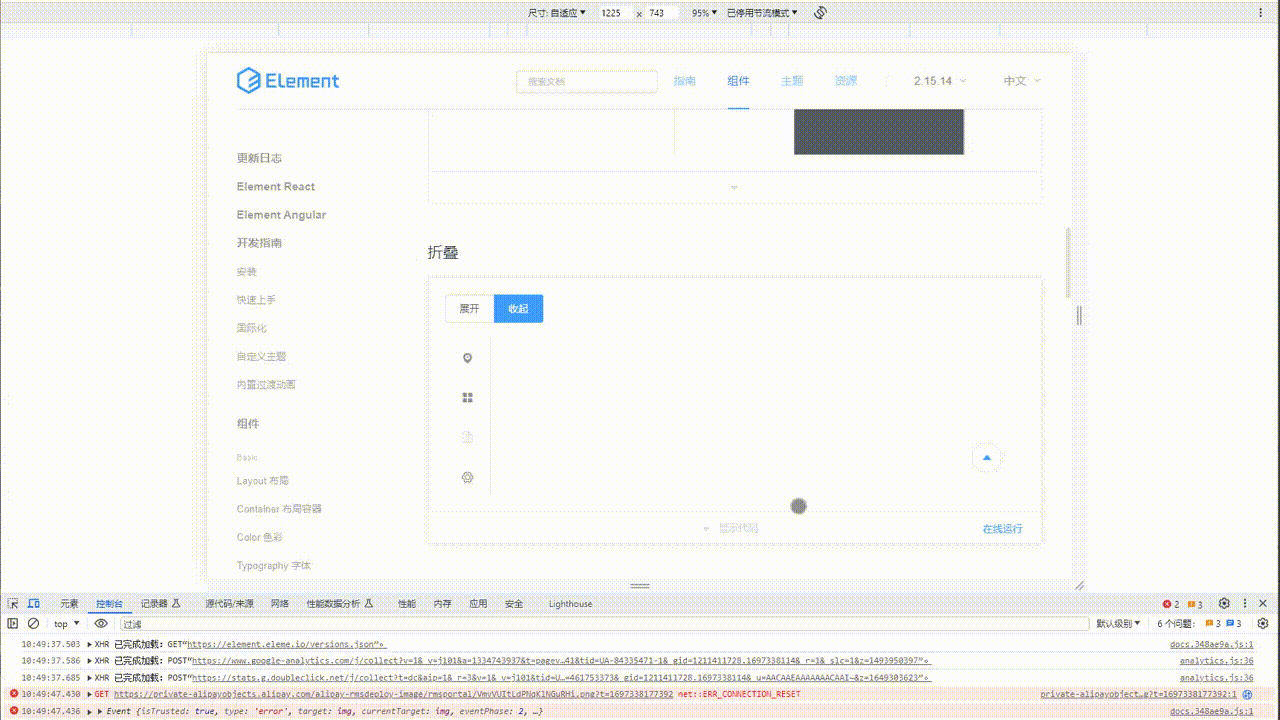
Task: Open the 资源 nav link
Action: (x=846, y=81)
